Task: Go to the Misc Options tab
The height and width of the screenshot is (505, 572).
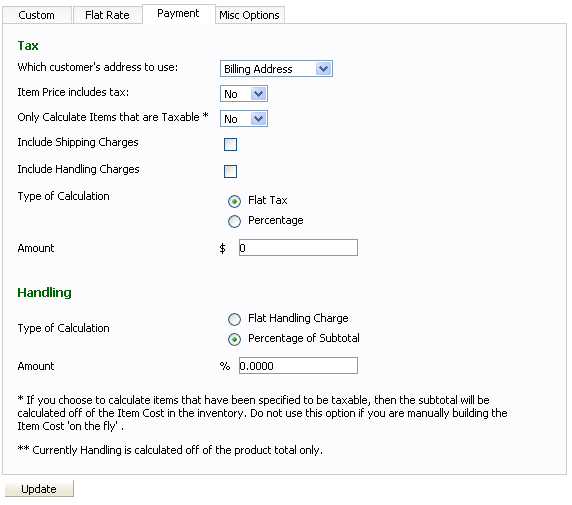Action: [250, 15]
